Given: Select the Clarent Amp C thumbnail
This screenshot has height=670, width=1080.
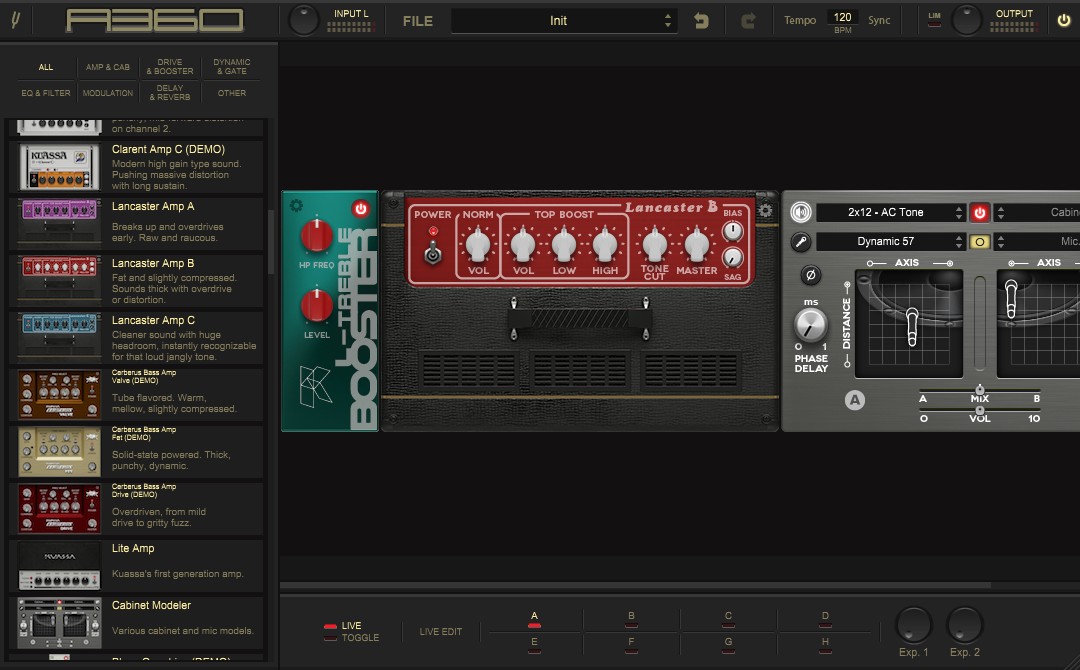Looking at the screenshot, I should tap(59, 167).
